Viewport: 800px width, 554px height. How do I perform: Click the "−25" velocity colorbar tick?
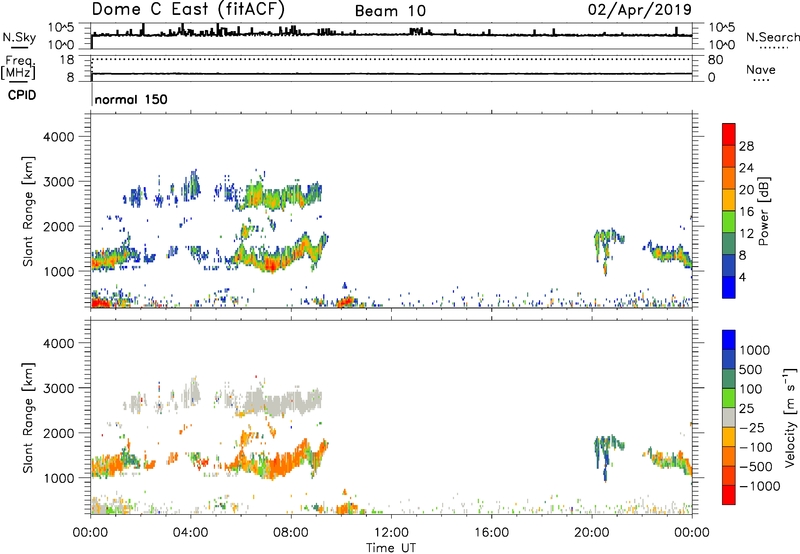[752, 428]
